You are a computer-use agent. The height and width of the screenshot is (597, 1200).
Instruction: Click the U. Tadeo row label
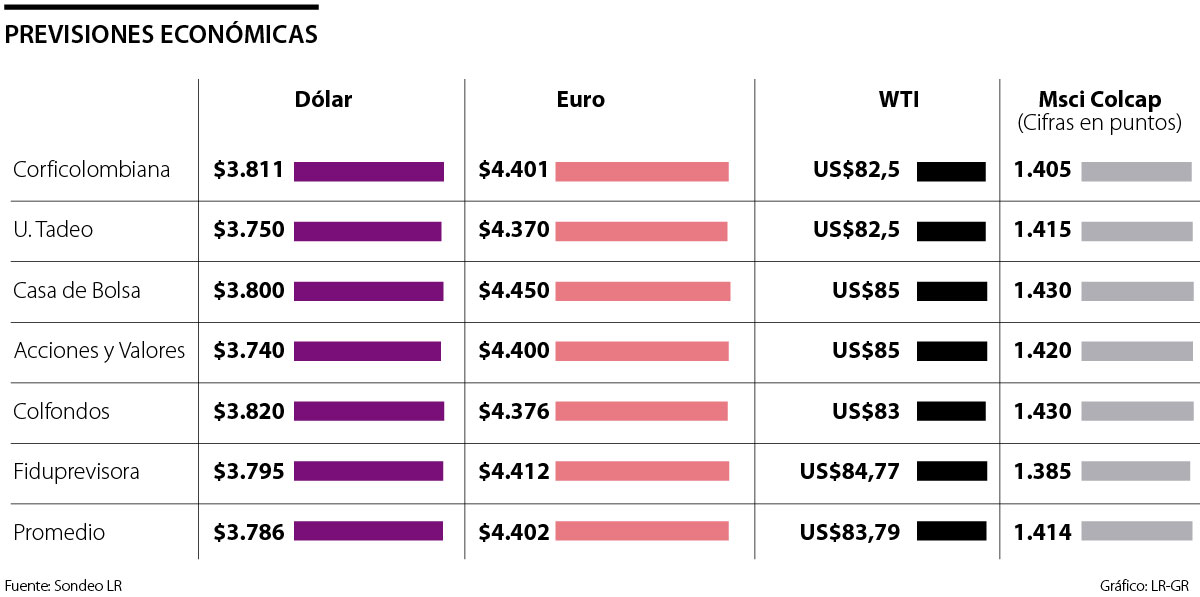53,230
